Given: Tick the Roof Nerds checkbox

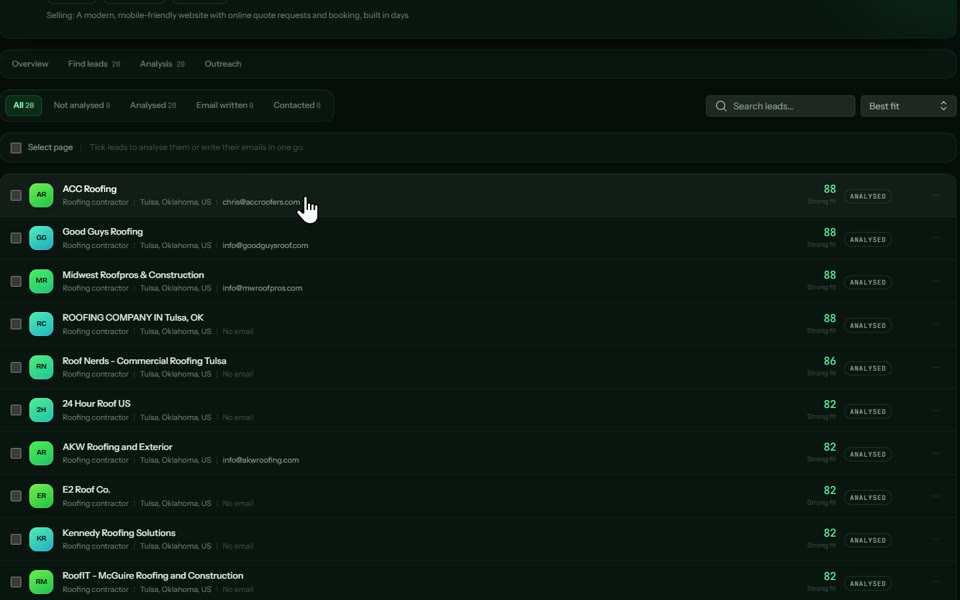Looking at the screenshot, I should pyautogui.click(x=16, y=367).
